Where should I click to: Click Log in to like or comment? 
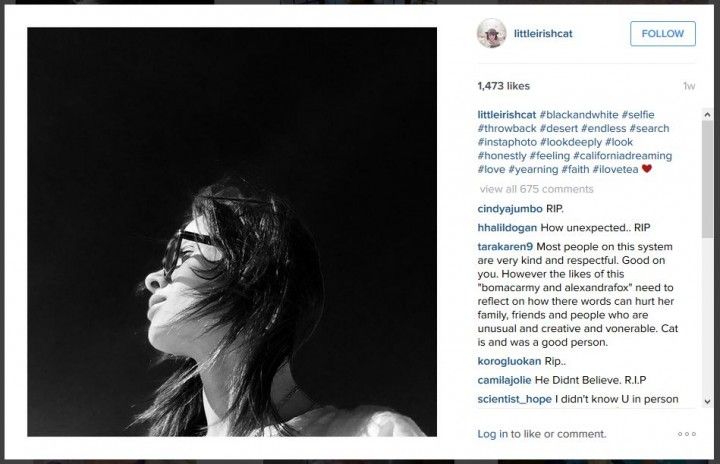492,434
